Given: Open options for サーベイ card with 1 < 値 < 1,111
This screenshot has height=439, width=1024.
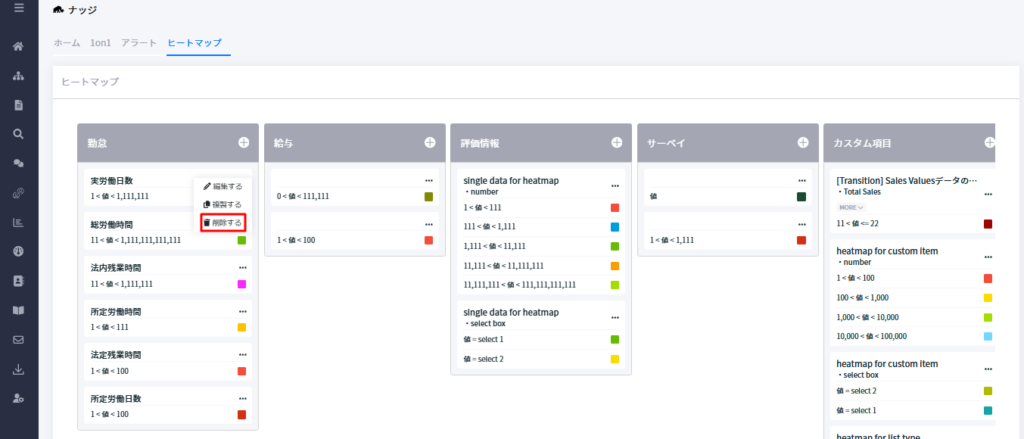Looking at the screenshot, I should pyautogui.click(x=802, y=224).
